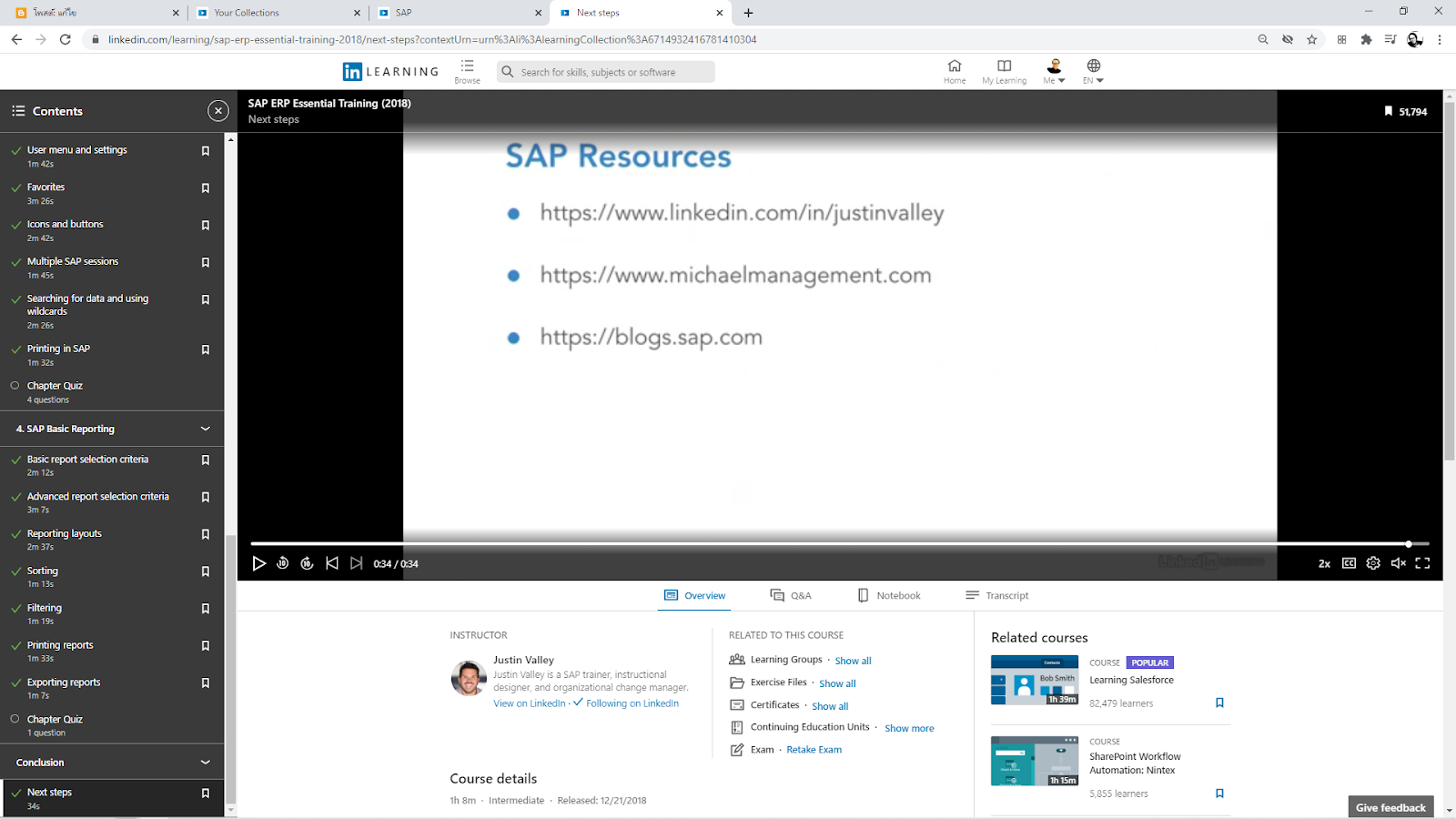
Task: Open My Learning page
Action: coord(1005,71)
